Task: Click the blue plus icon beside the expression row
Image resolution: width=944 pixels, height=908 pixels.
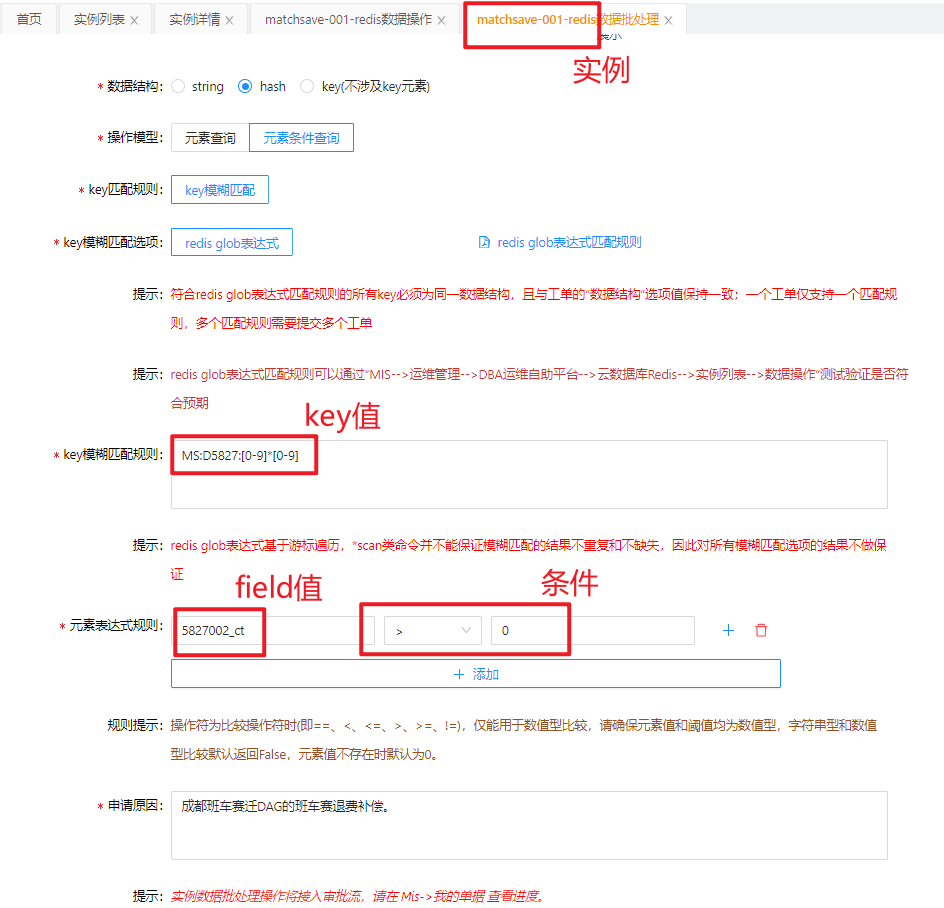Action: (x=728, y=630)
